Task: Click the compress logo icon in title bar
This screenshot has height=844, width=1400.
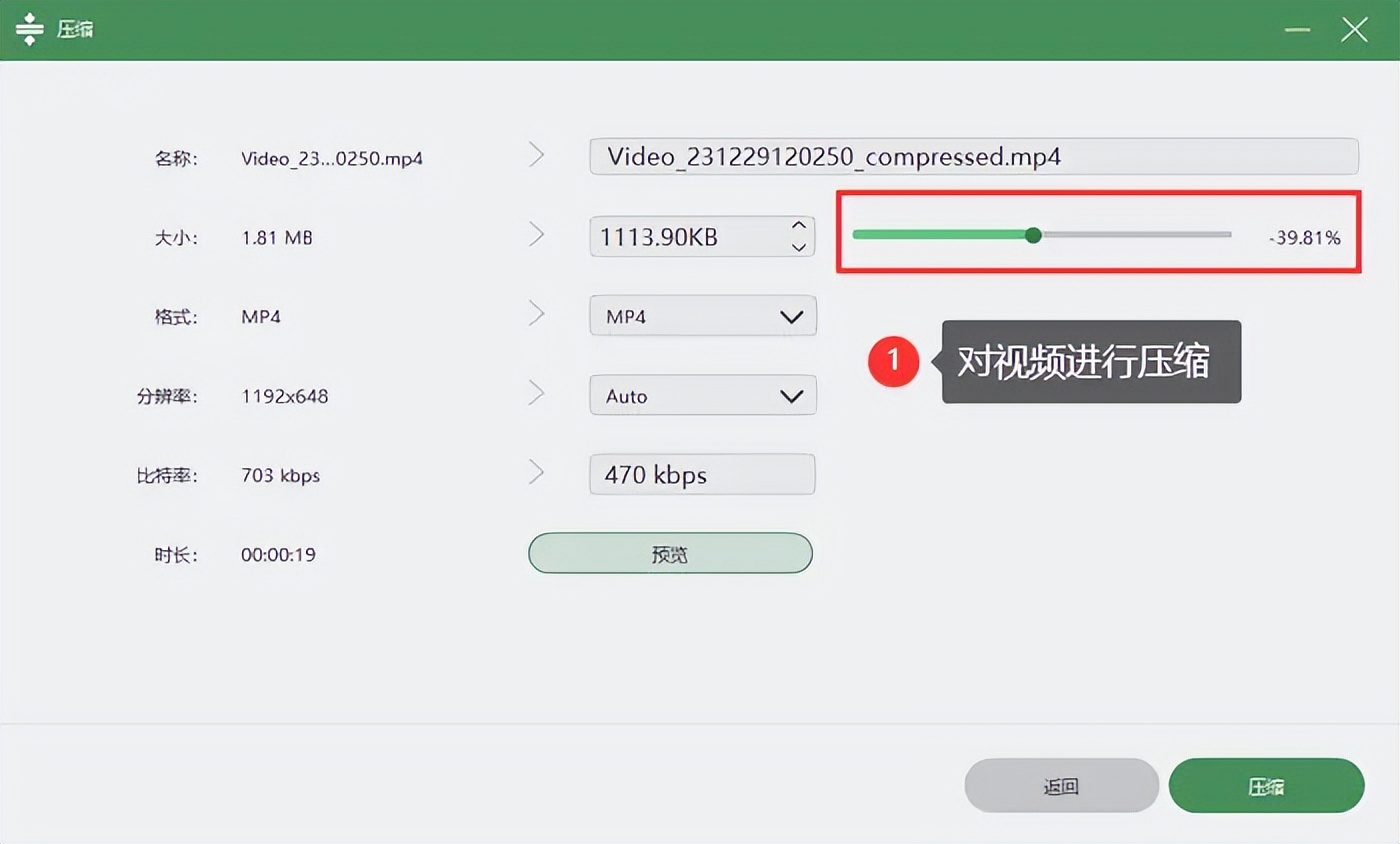Action: (30, 29)
